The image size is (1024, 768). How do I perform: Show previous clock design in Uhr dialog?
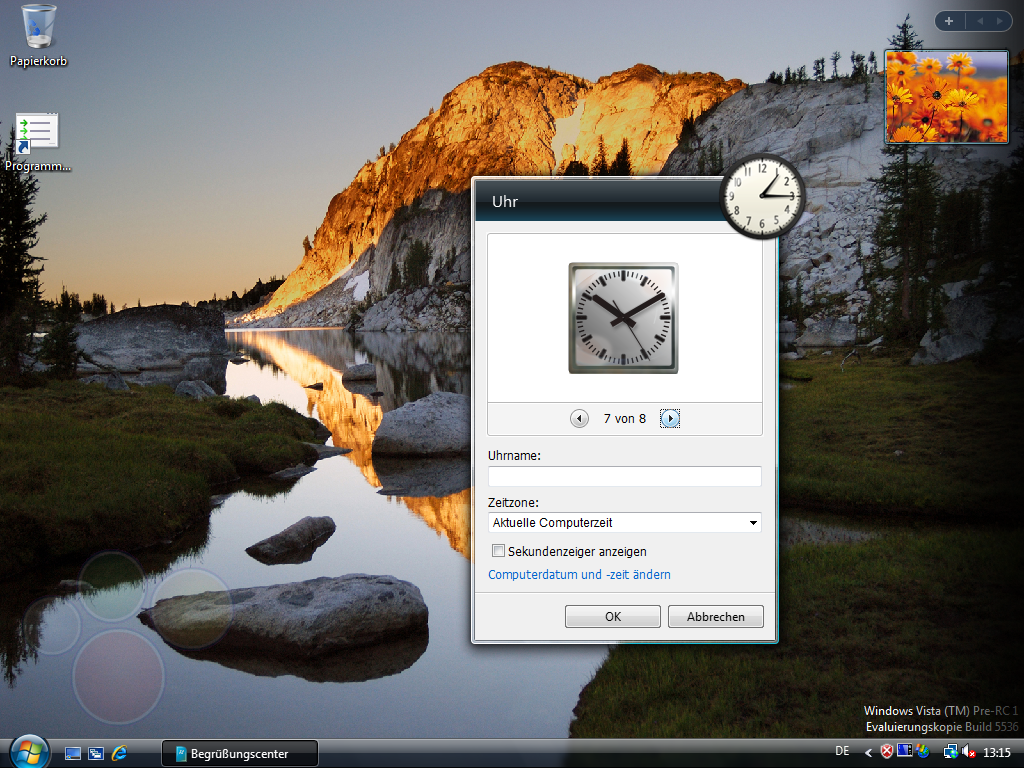click(x=579, y=418)
